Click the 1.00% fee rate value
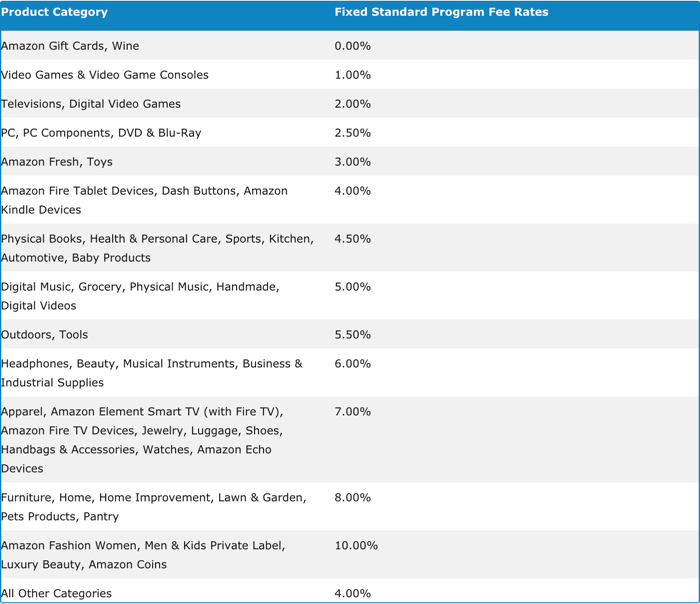The image size is (700, 604). click(353, 75)
